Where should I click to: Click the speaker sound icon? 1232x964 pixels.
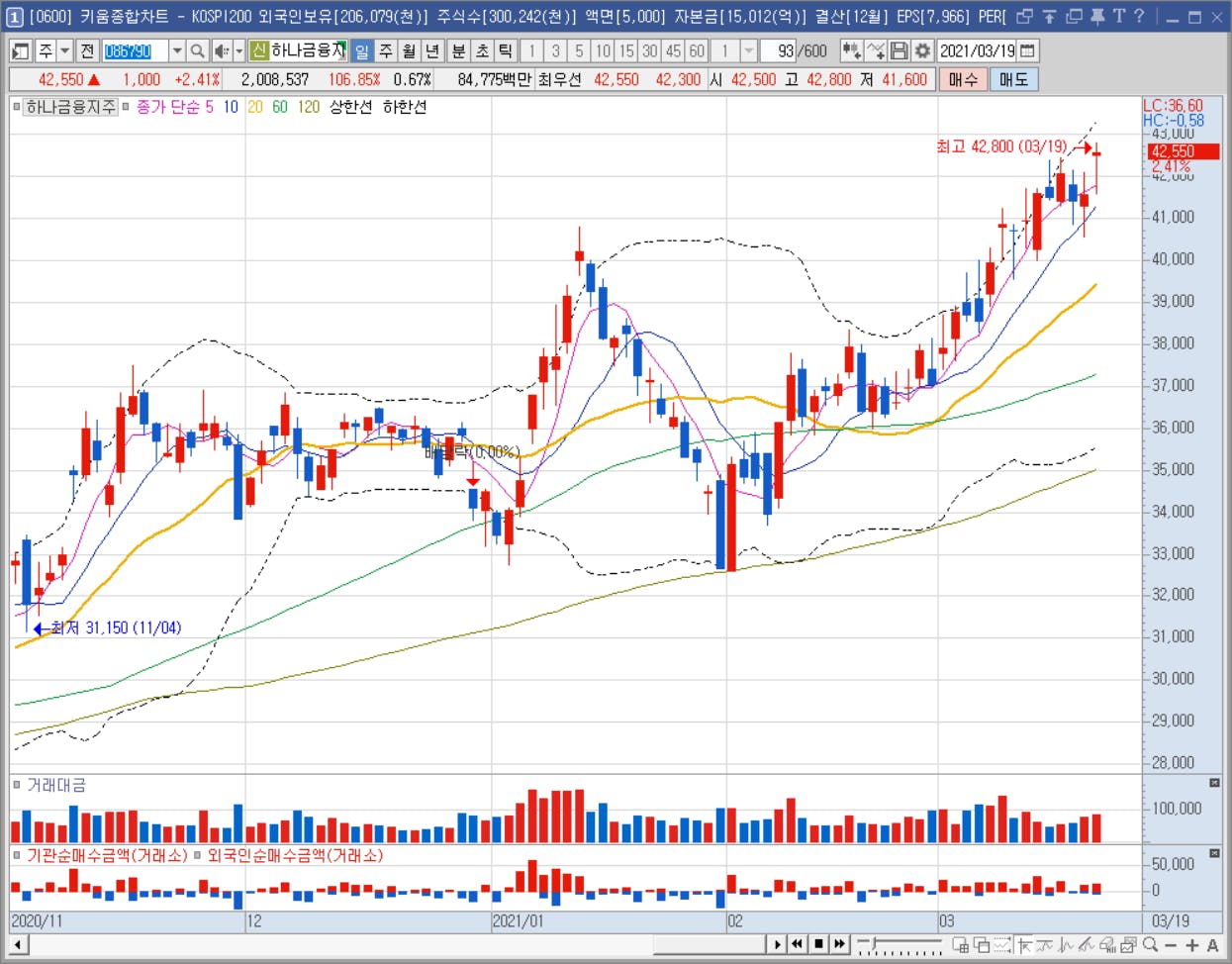pyautogui.click(x=222, y=50)
